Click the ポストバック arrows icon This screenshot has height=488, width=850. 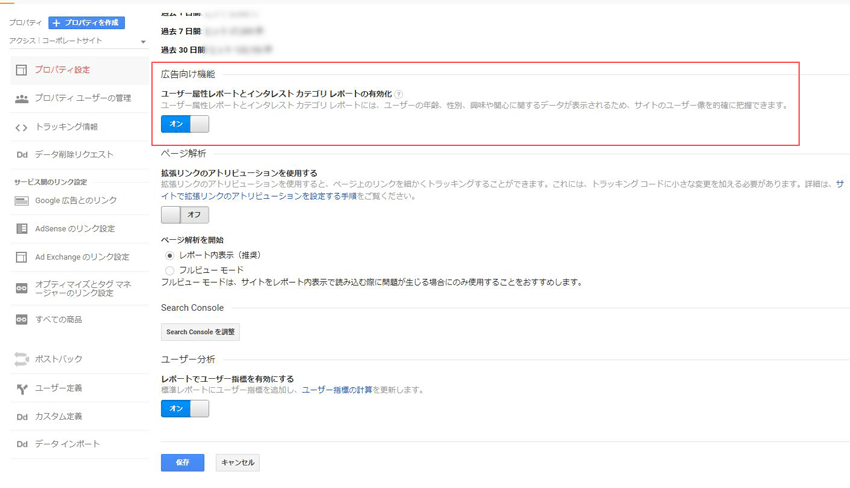point(22,359)
